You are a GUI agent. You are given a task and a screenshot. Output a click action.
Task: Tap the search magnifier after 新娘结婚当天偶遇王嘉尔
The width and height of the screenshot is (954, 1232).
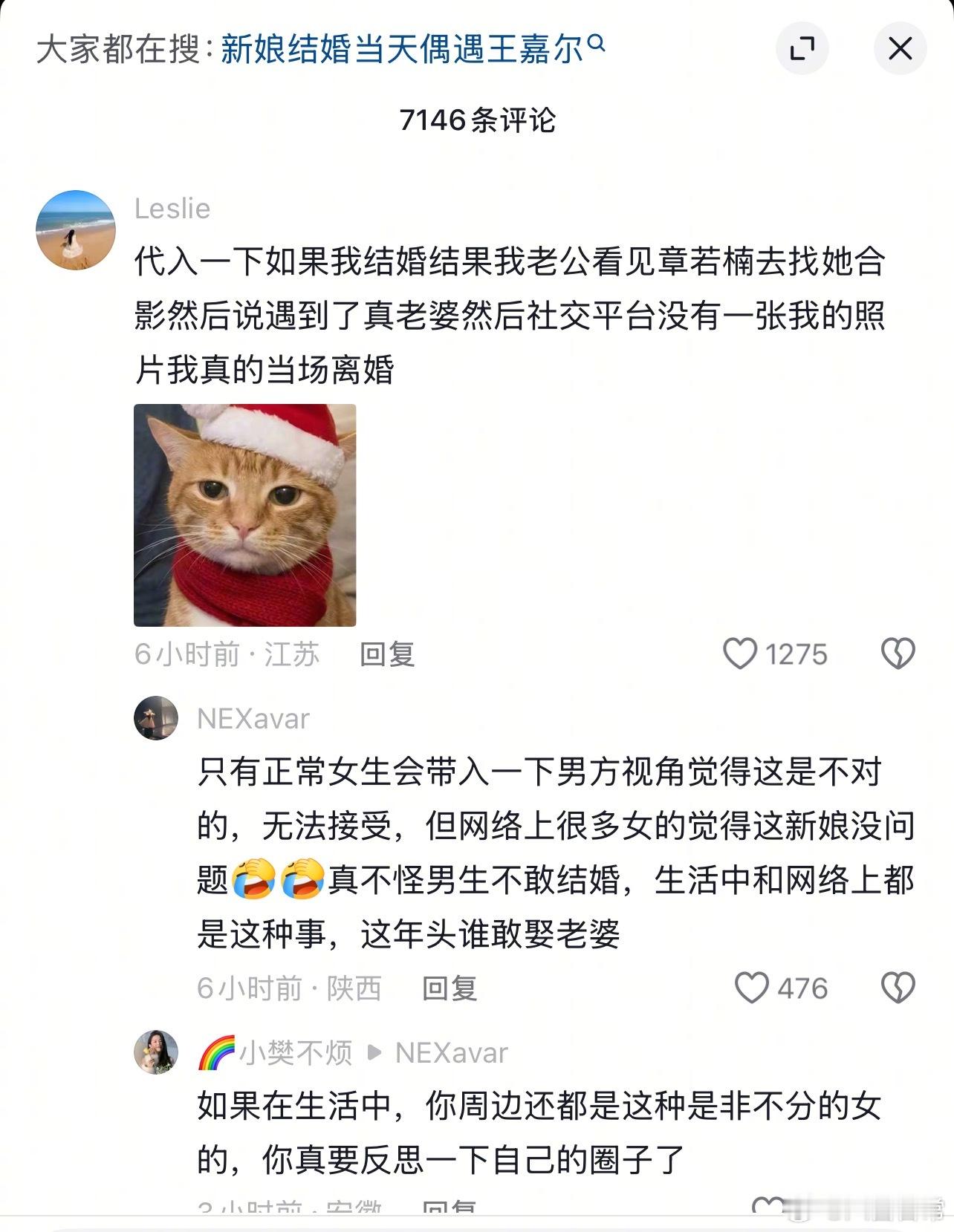click(x=597, y=45)
